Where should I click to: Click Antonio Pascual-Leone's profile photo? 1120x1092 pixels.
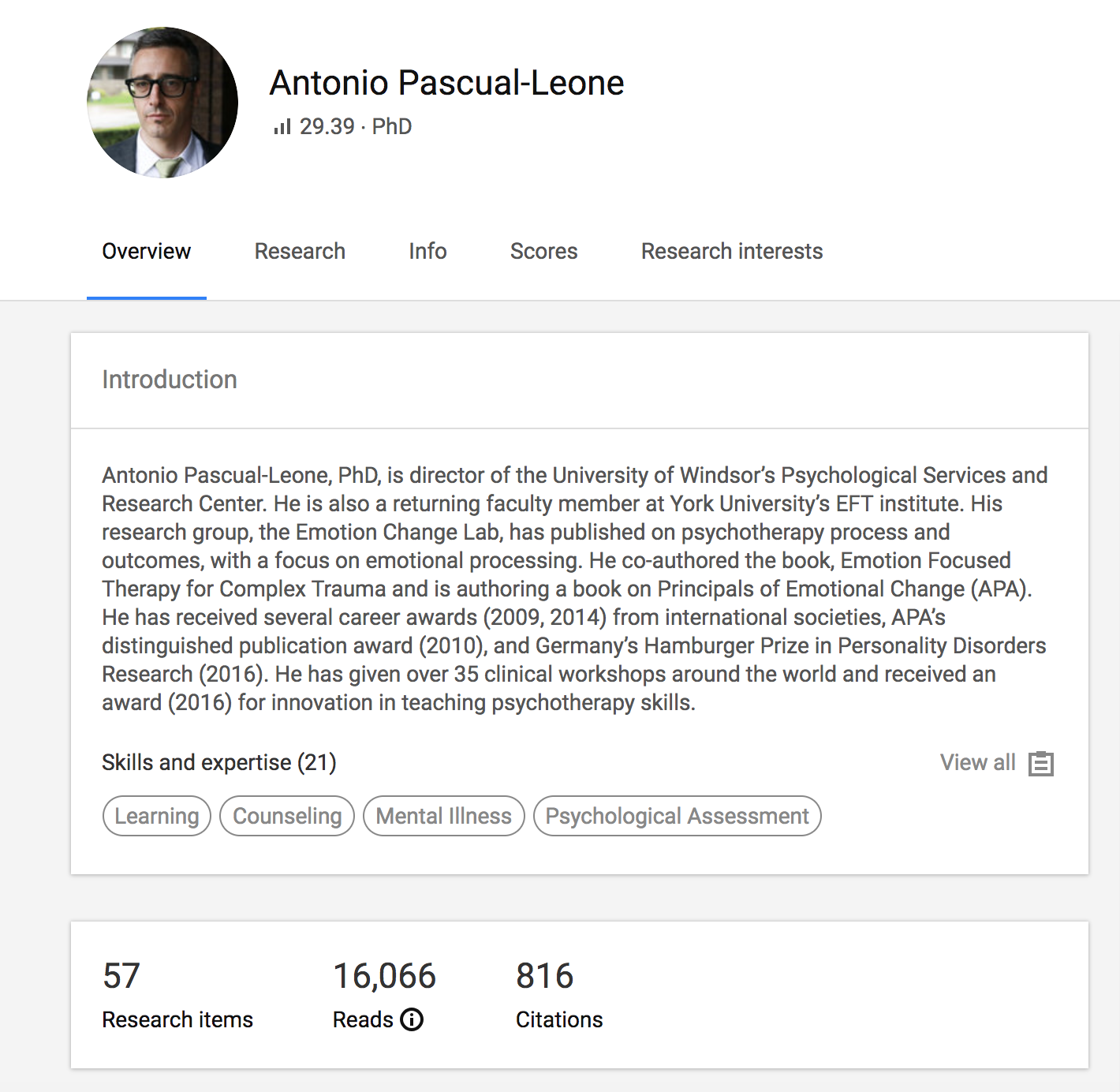pyautogui.click(x=162, y=103)
